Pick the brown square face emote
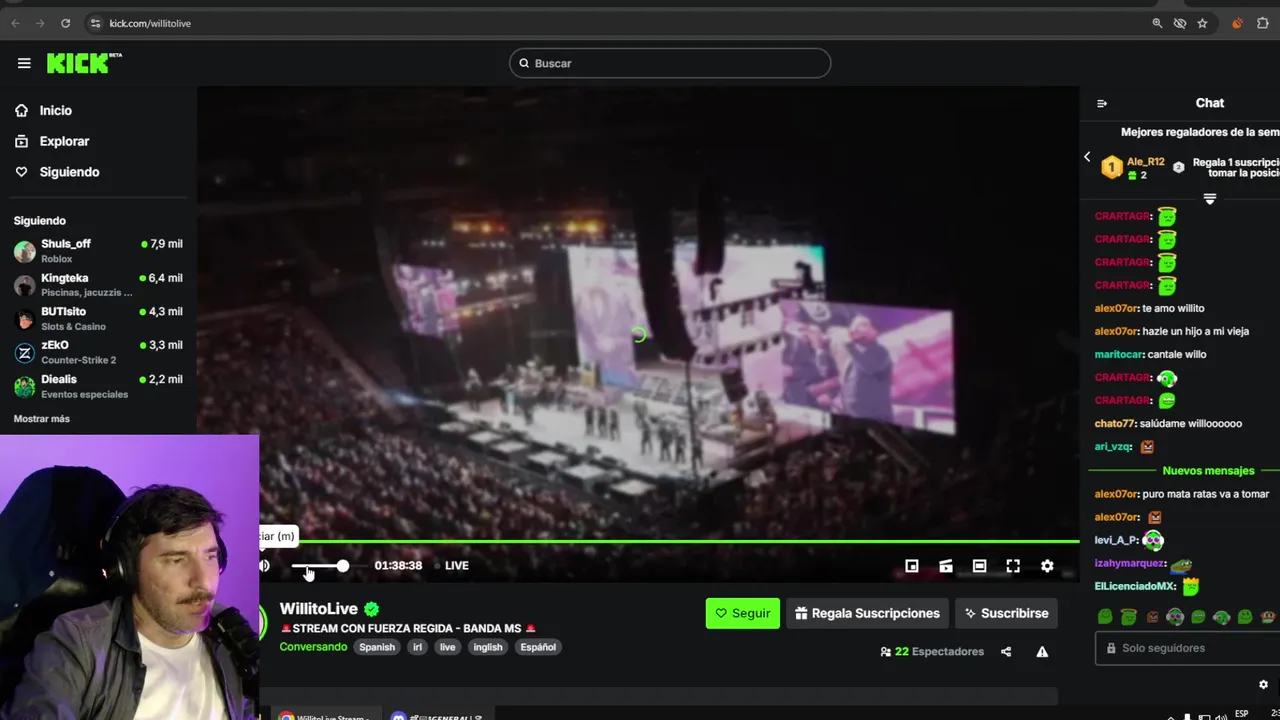 coord(1152,618)
